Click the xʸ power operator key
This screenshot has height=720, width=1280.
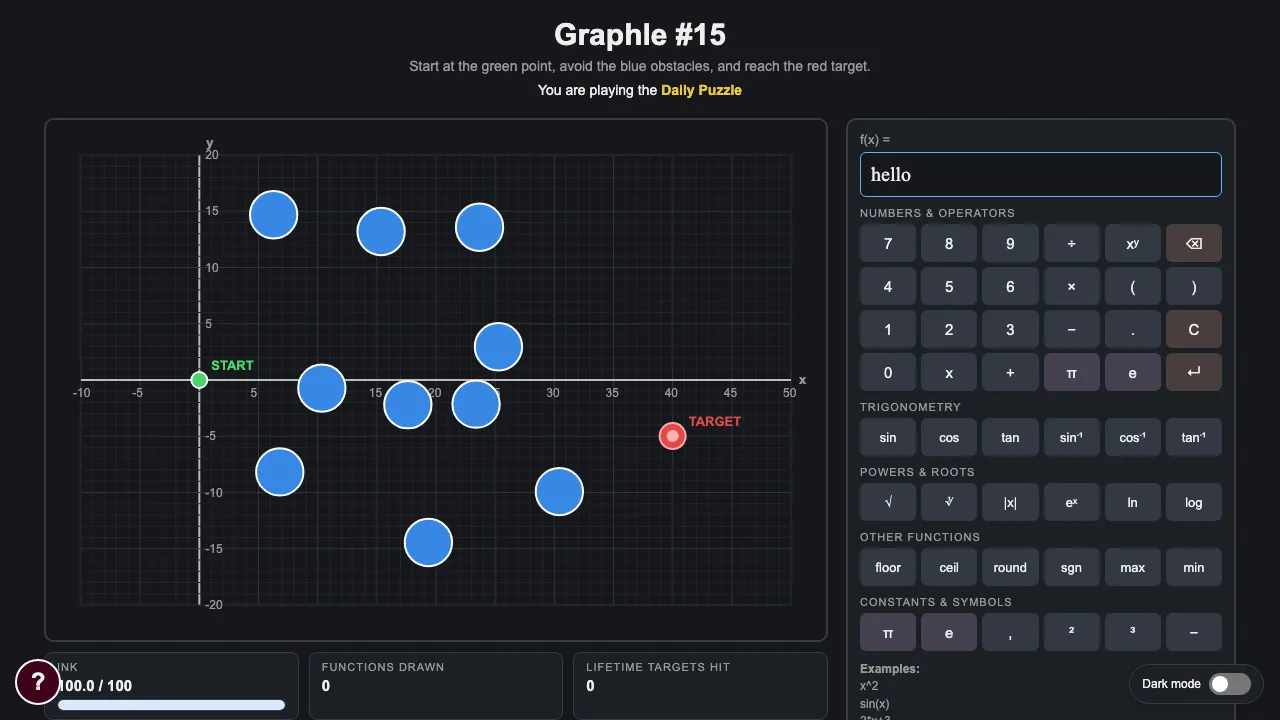pos(1132,243)
